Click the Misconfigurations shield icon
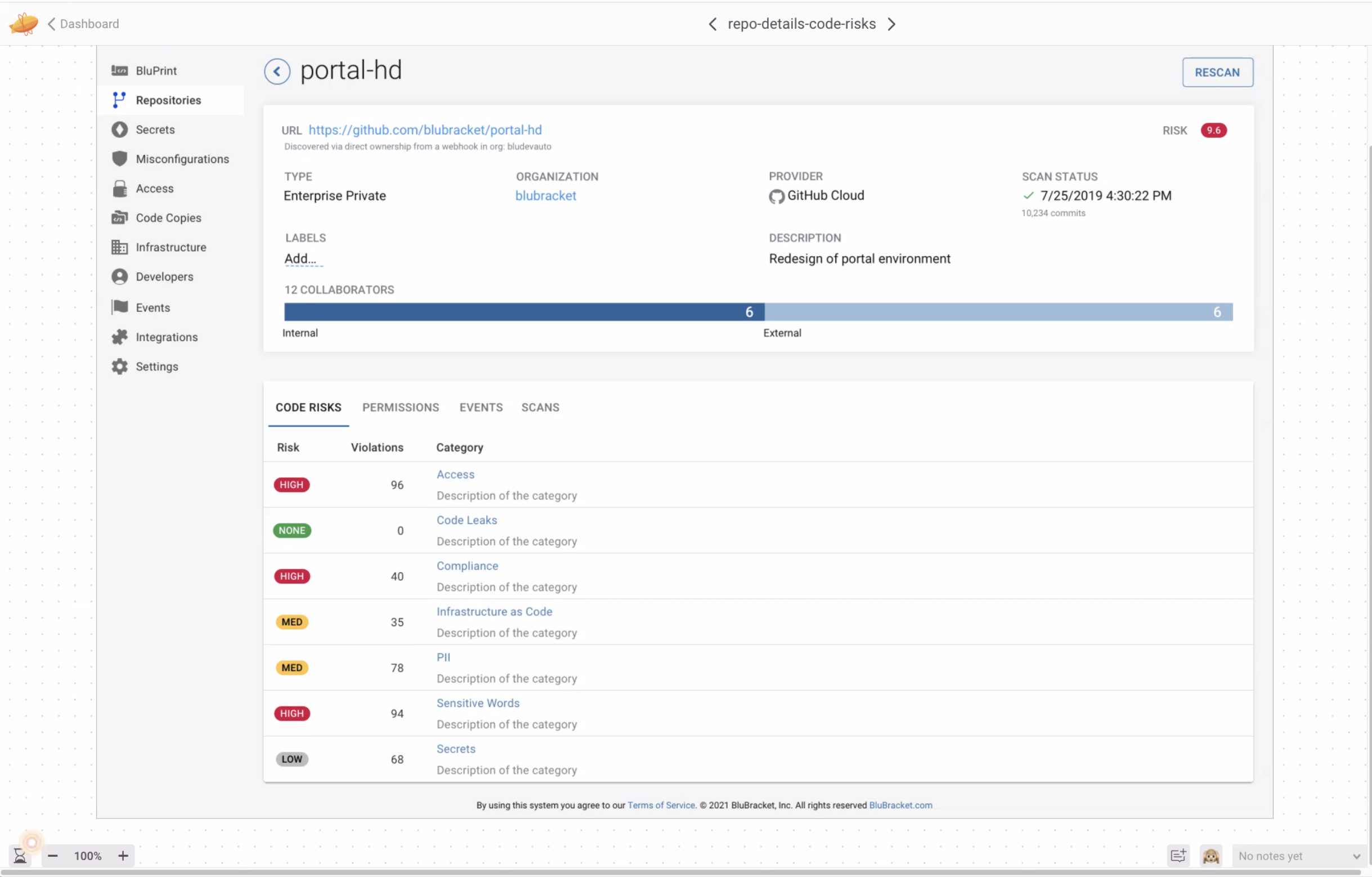This screenshot has width=1372, height=877. pos(119,158)
